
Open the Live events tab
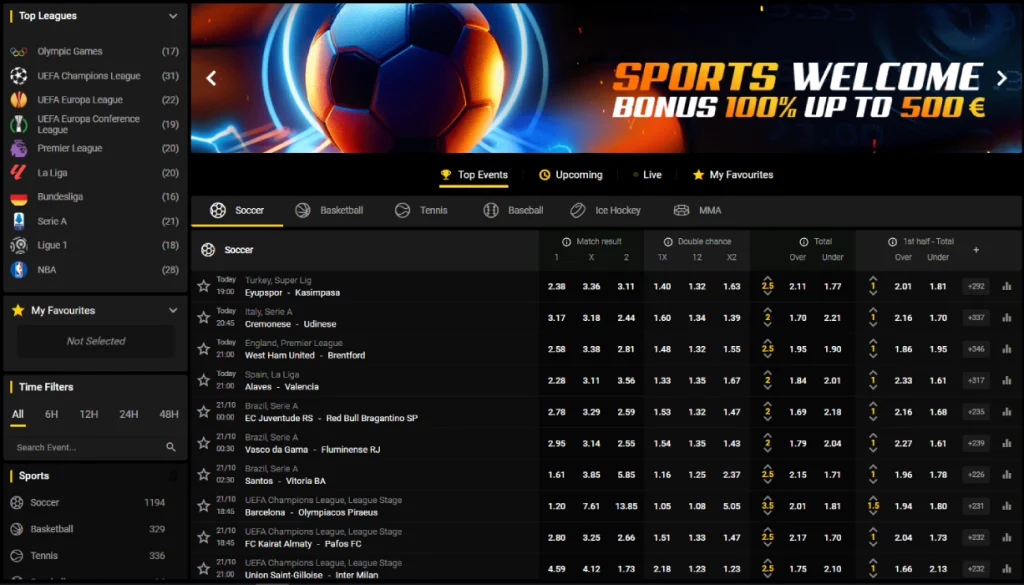(648, 174)
